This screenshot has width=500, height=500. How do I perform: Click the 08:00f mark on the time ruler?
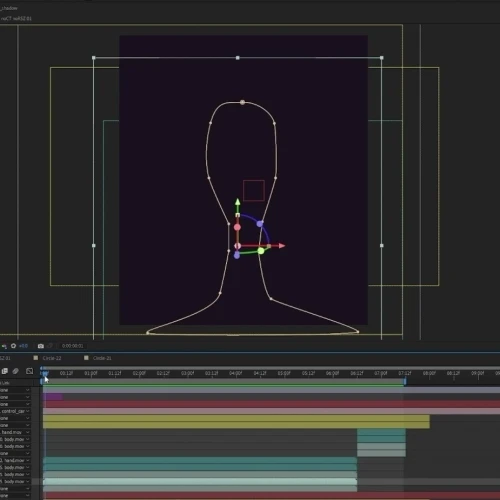(x=429, y=373)
